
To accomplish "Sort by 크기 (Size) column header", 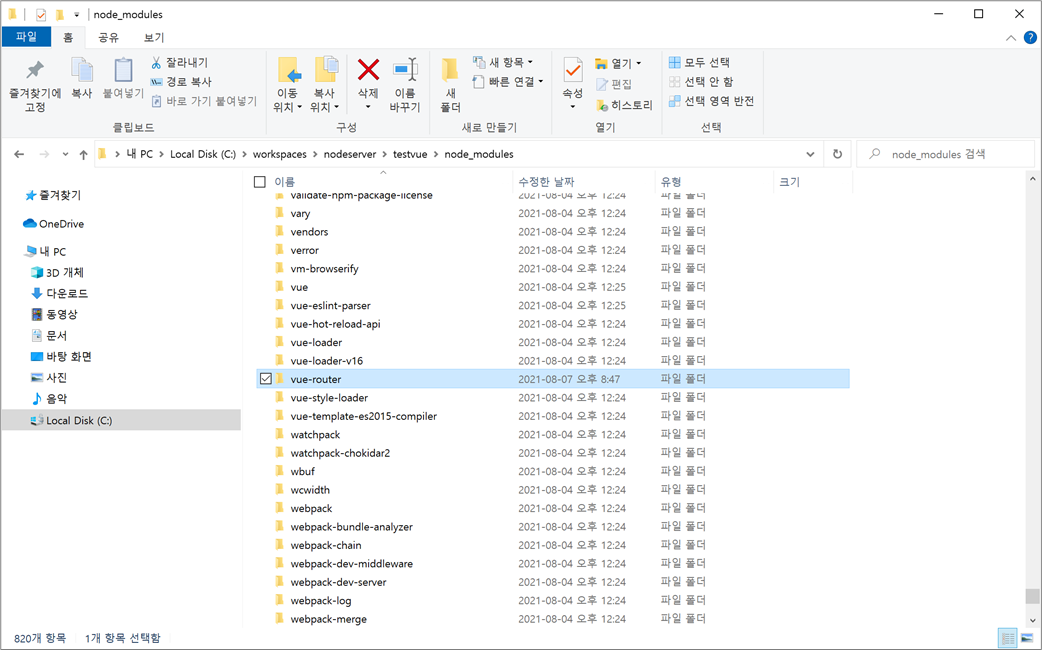I will [x=789, y=182].
